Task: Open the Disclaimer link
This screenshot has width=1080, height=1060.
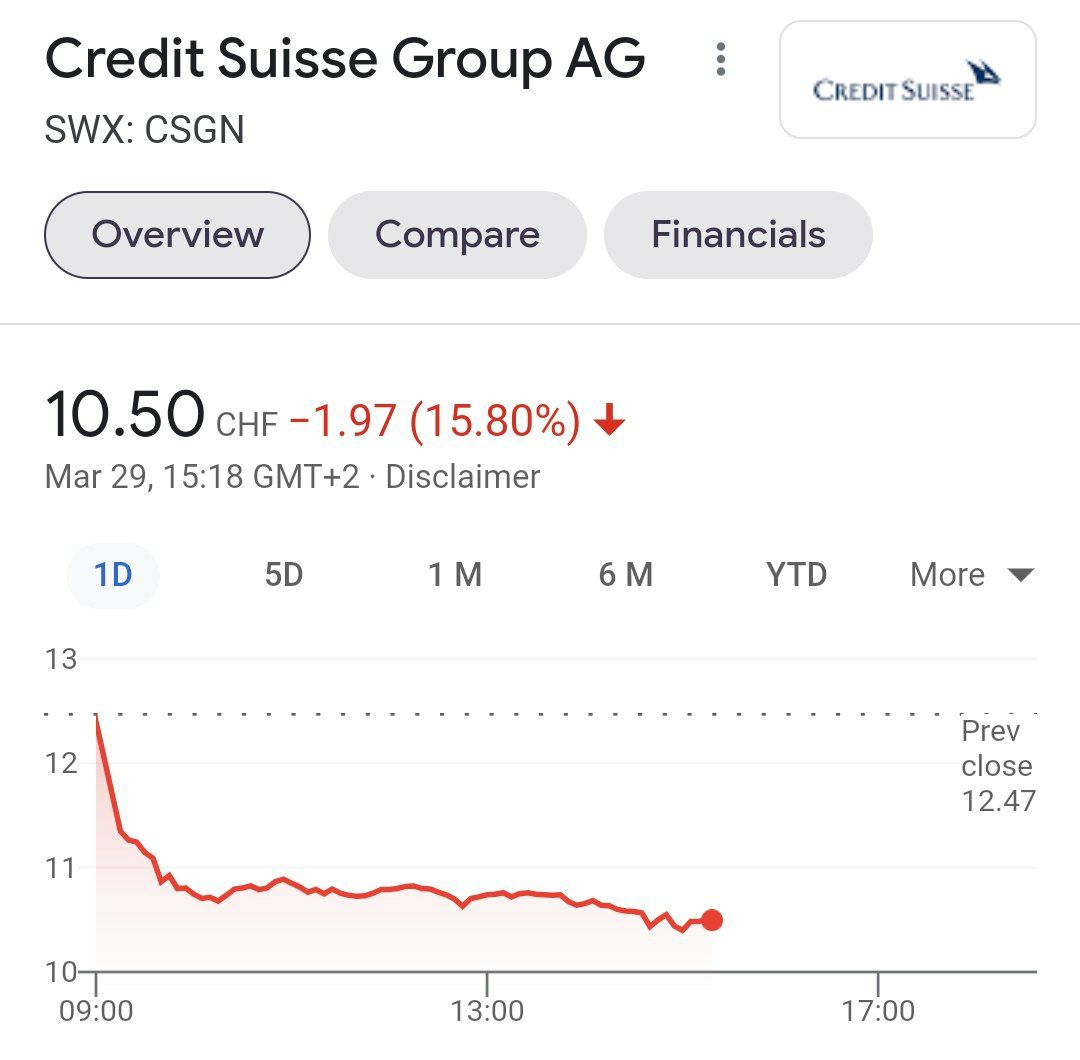Action: coord(466,477)
